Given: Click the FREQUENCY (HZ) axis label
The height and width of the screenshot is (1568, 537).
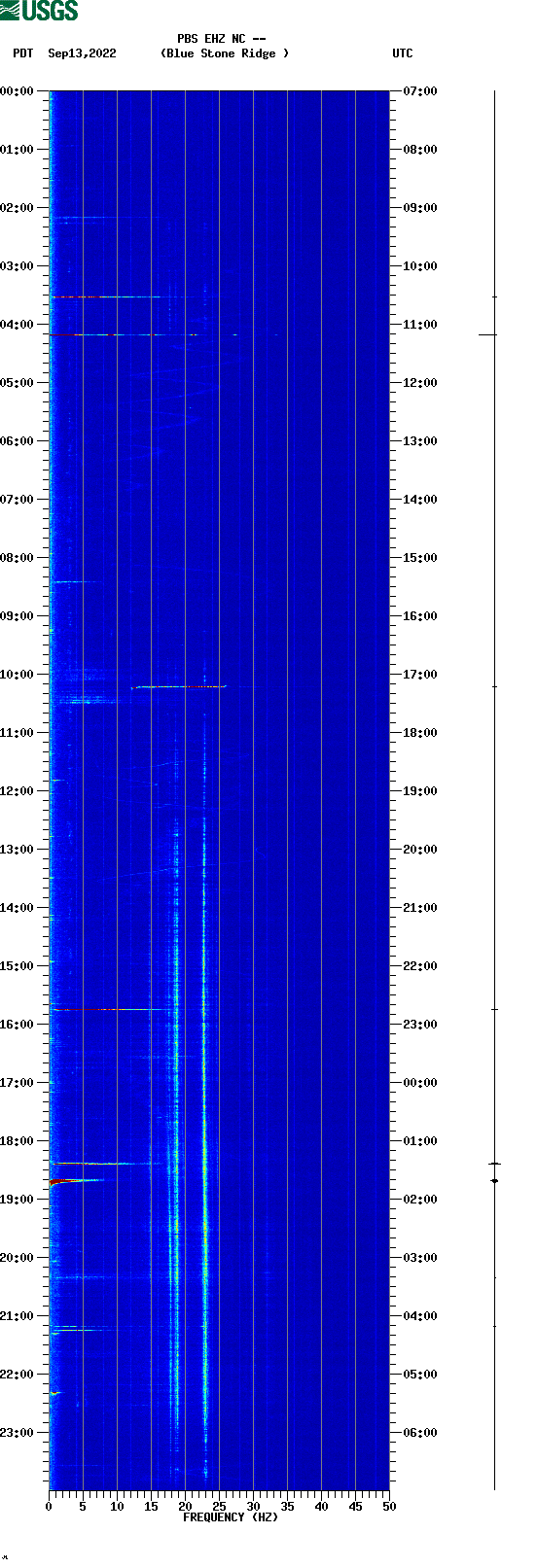Looking at the screenshot, I should point(231,1517).
